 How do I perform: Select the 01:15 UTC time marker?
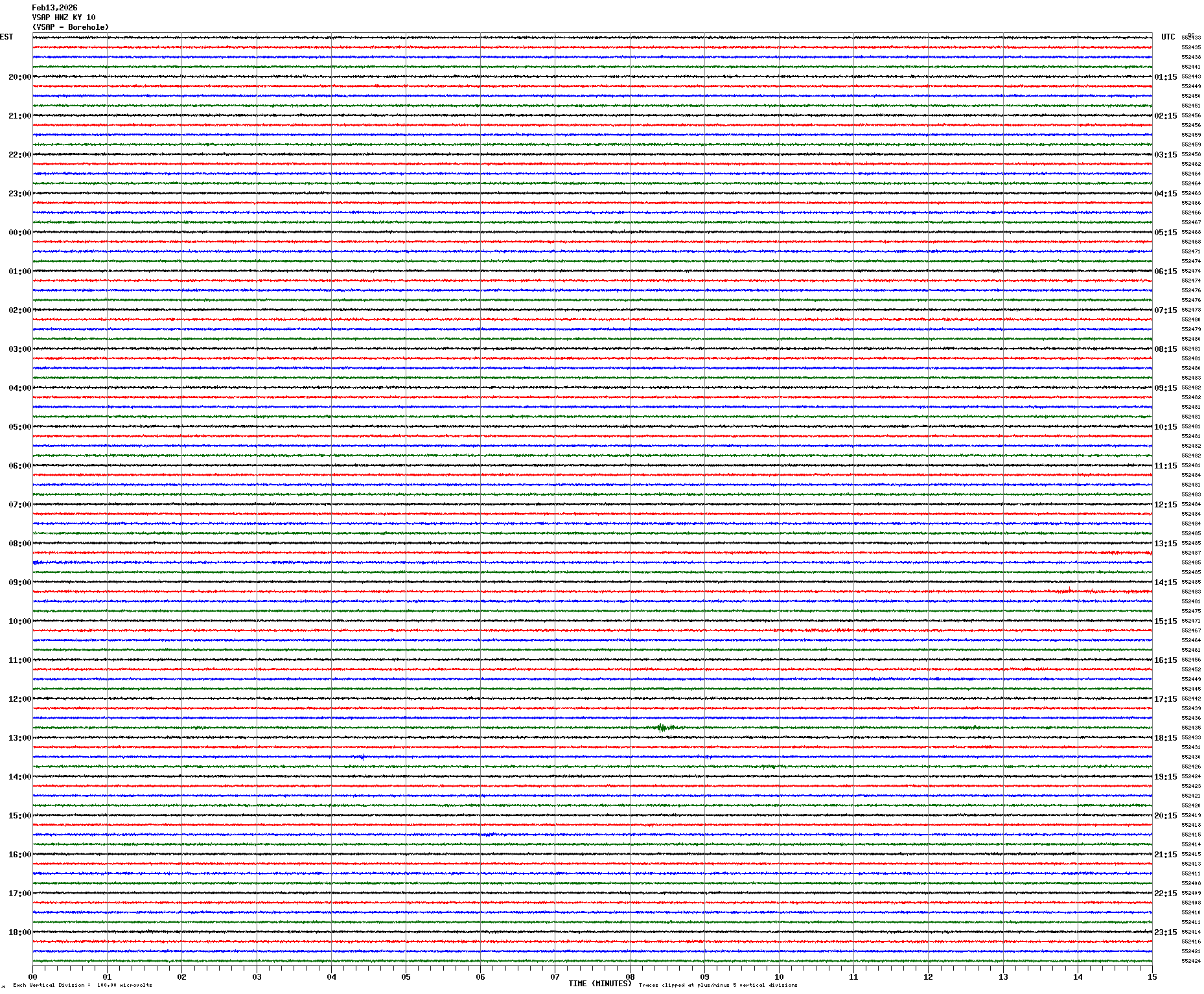click(1165, 77)
